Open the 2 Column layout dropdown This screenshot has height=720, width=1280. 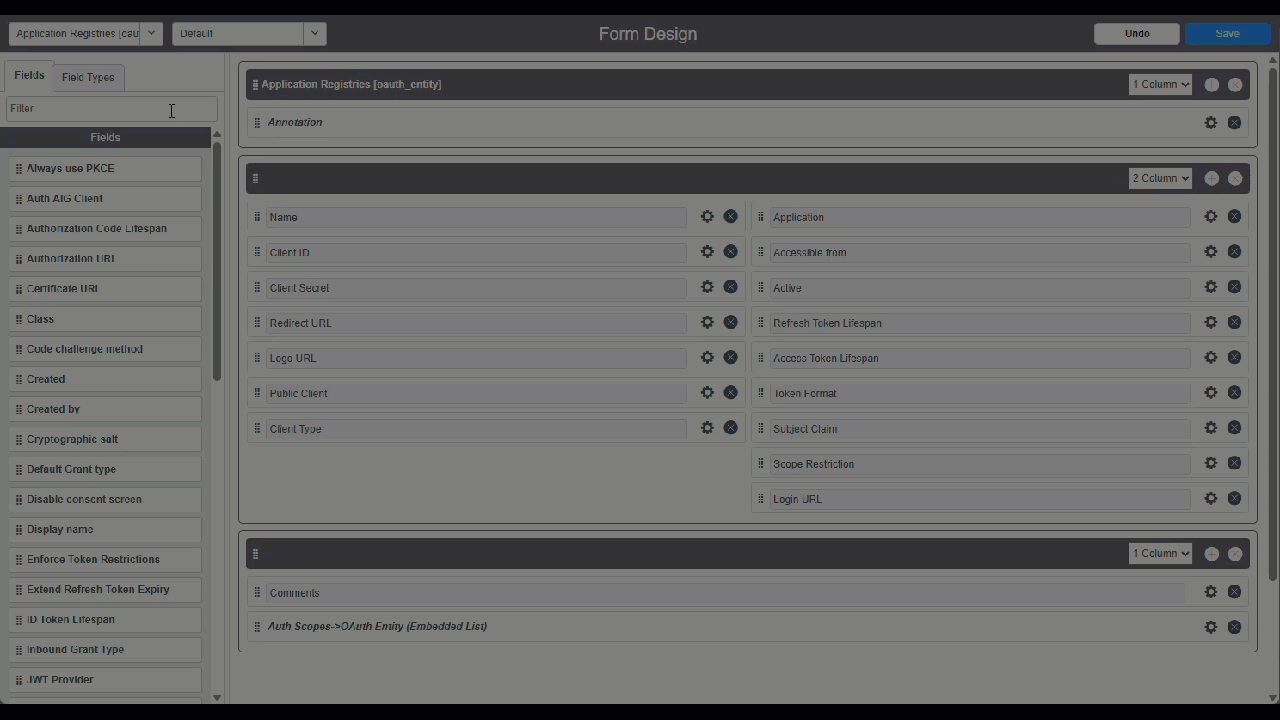tap(1160, 178)
